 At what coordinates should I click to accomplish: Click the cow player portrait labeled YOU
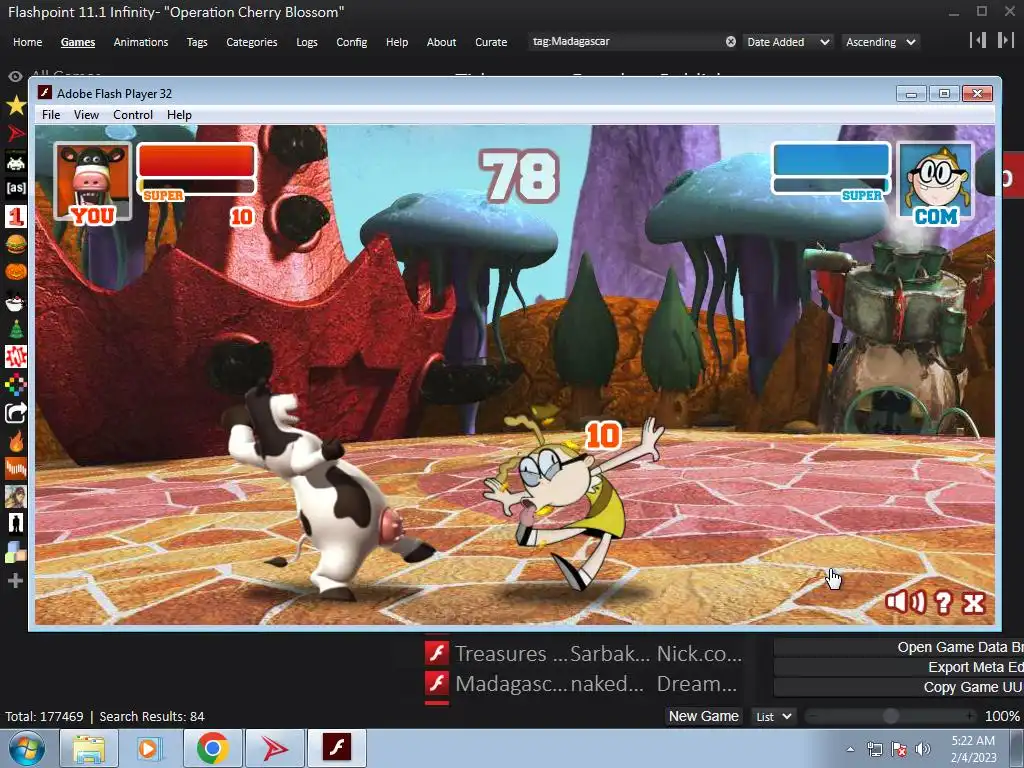pyautogui.click(x=93, y=182)
